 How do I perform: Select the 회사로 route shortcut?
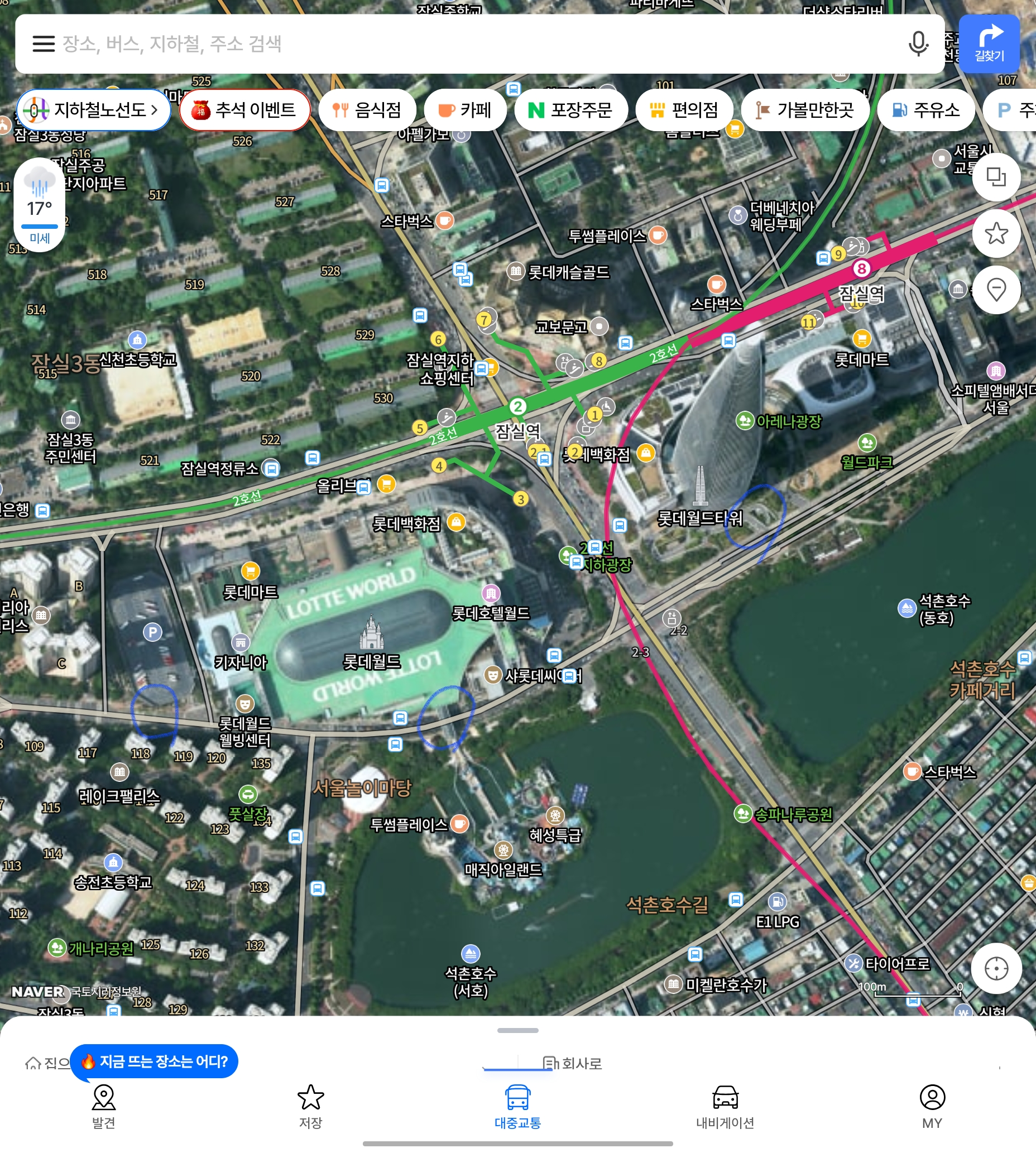(573, 1063)
